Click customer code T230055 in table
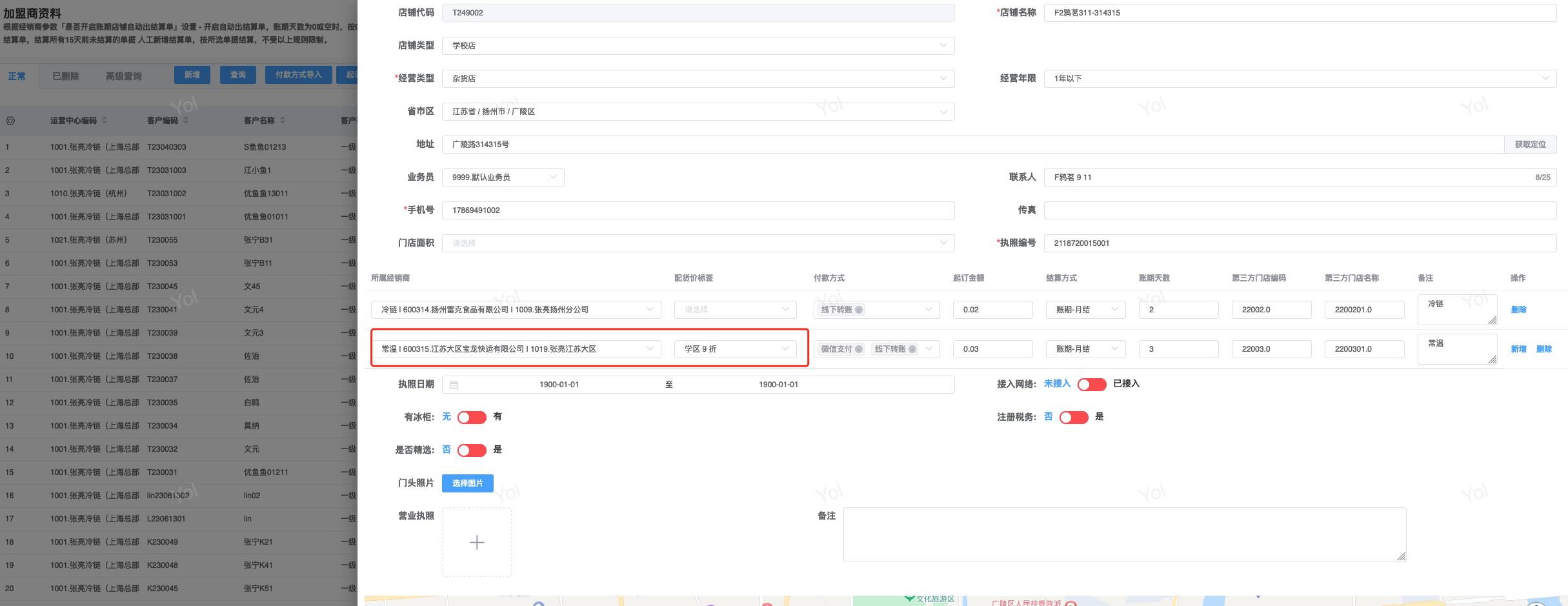The width and height of the screenshot is (1568, 606). click(162, 240)
